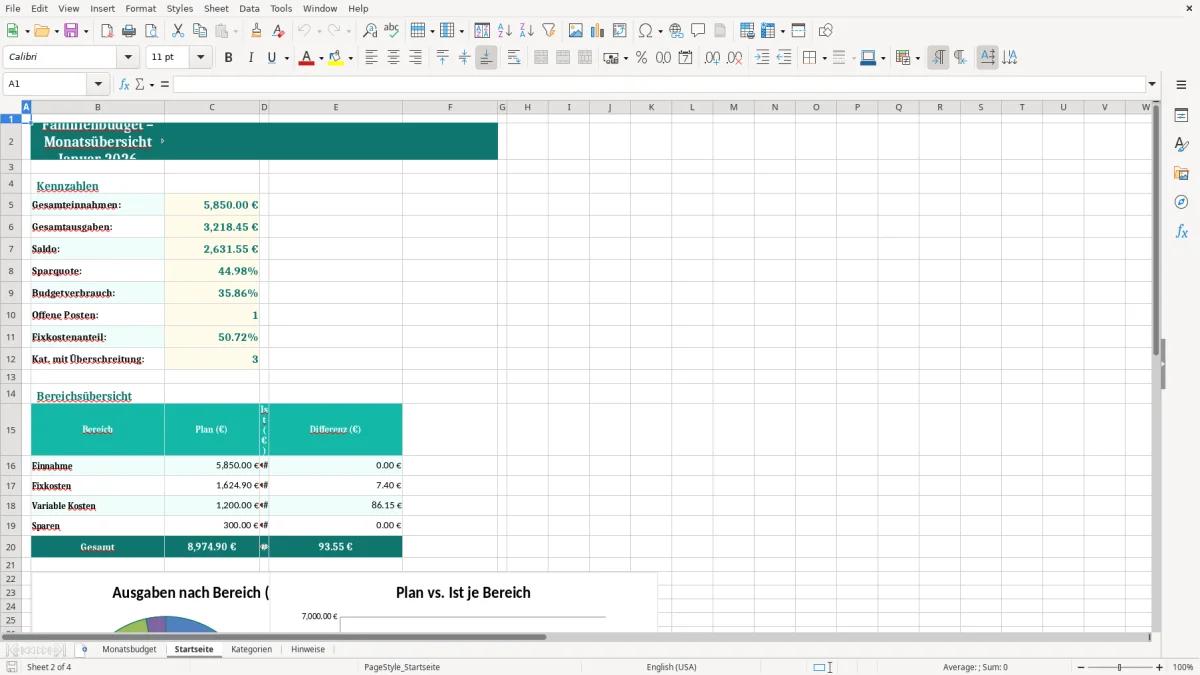Insert Image icon
This screenshot has width=1200, height=675.
[576, 31]
